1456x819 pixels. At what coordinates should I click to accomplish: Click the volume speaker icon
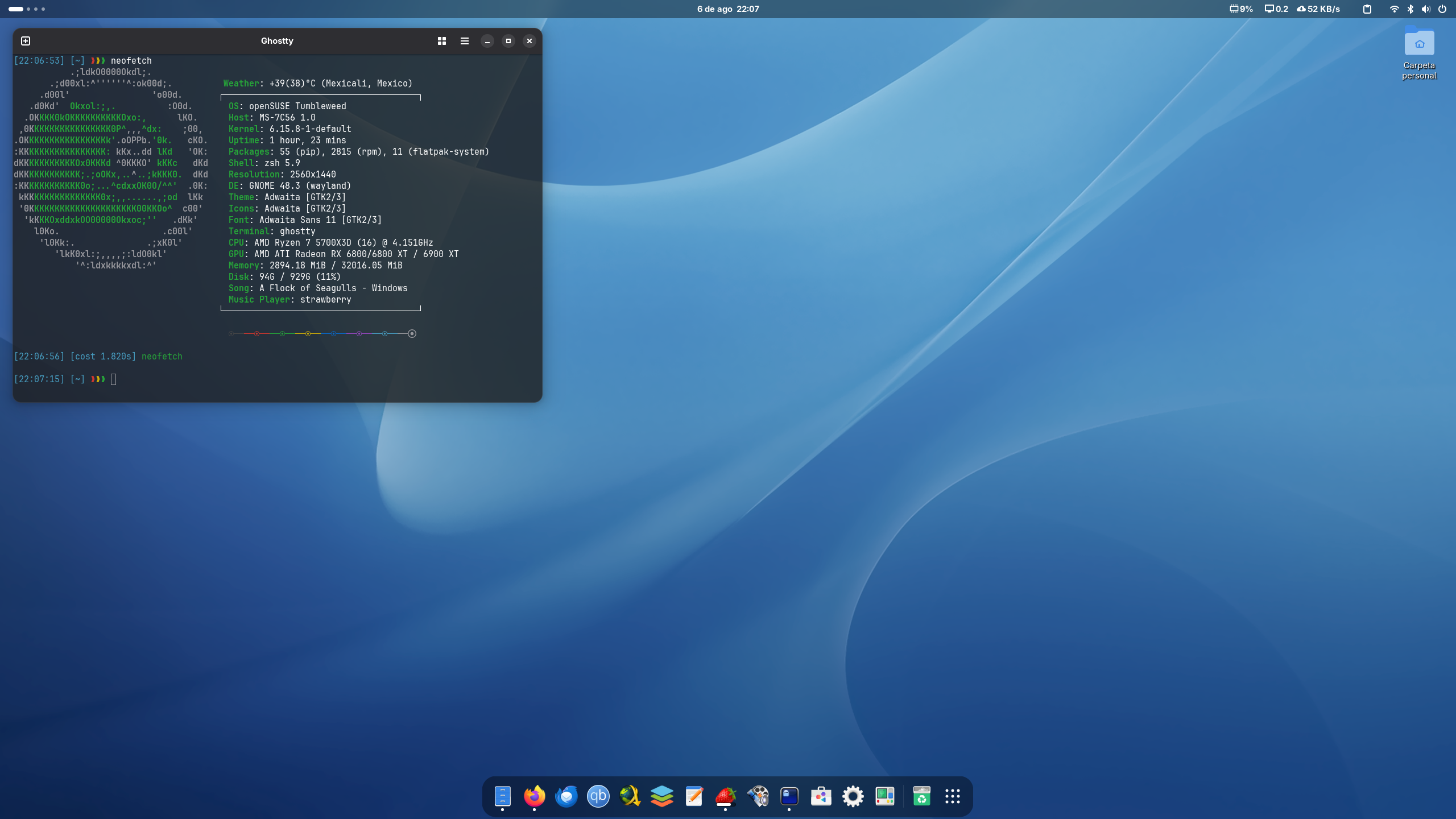pos(1426,9)
